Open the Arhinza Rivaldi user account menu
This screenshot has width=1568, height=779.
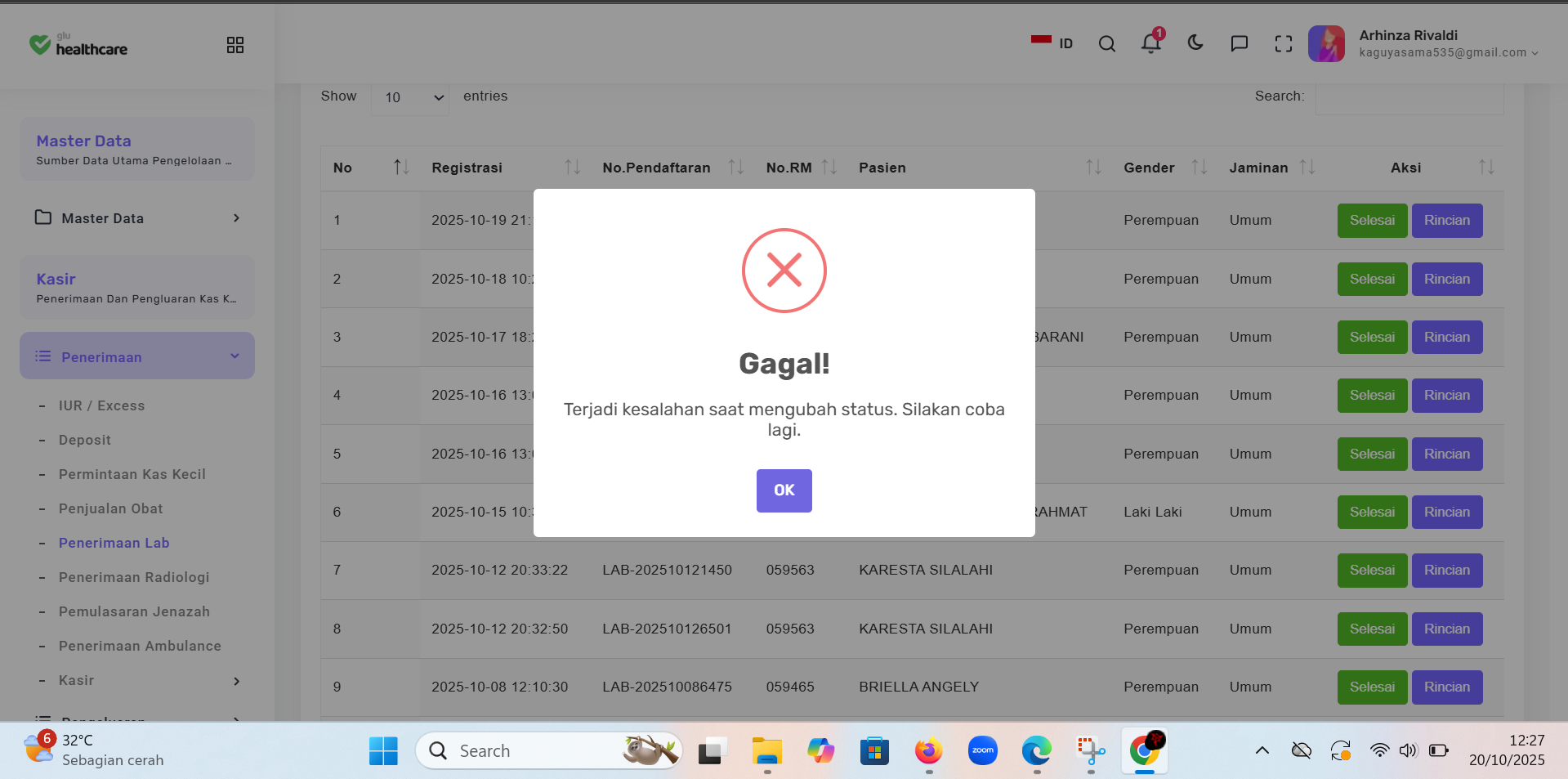[1423, 44]
